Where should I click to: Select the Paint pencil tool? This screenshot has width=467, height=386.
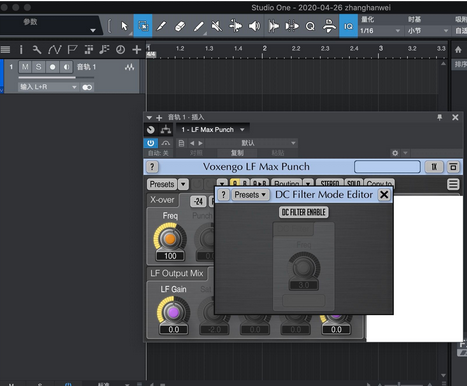[x=198, y=26]
